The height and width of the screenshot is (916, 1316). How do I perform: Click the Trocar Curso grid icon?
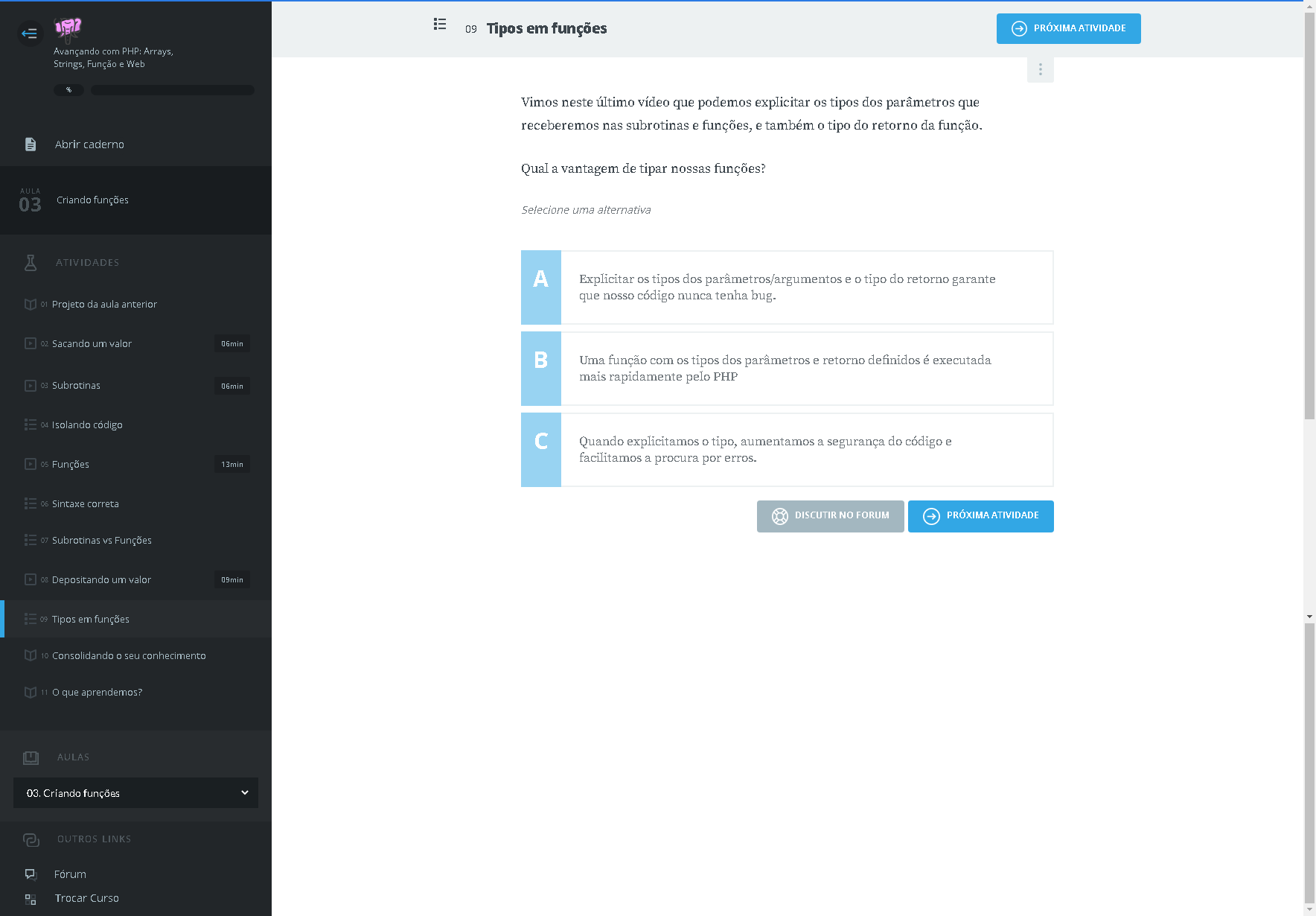[x=31, y=899]
